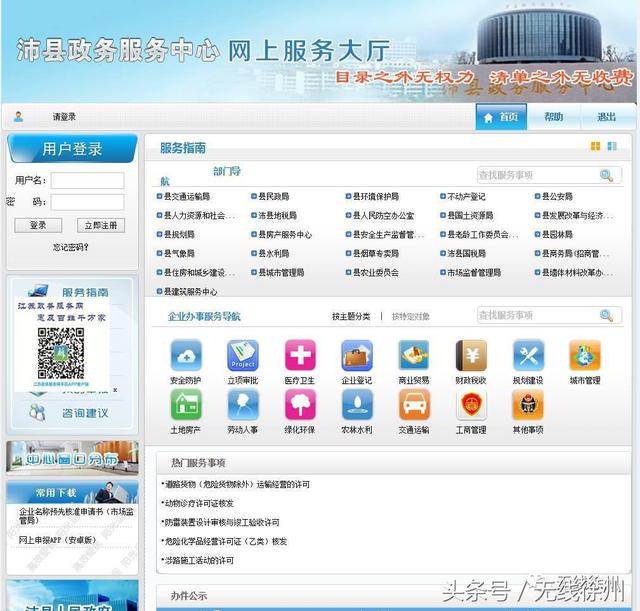Open the 中心窗口分布 banner

point(72,458)
